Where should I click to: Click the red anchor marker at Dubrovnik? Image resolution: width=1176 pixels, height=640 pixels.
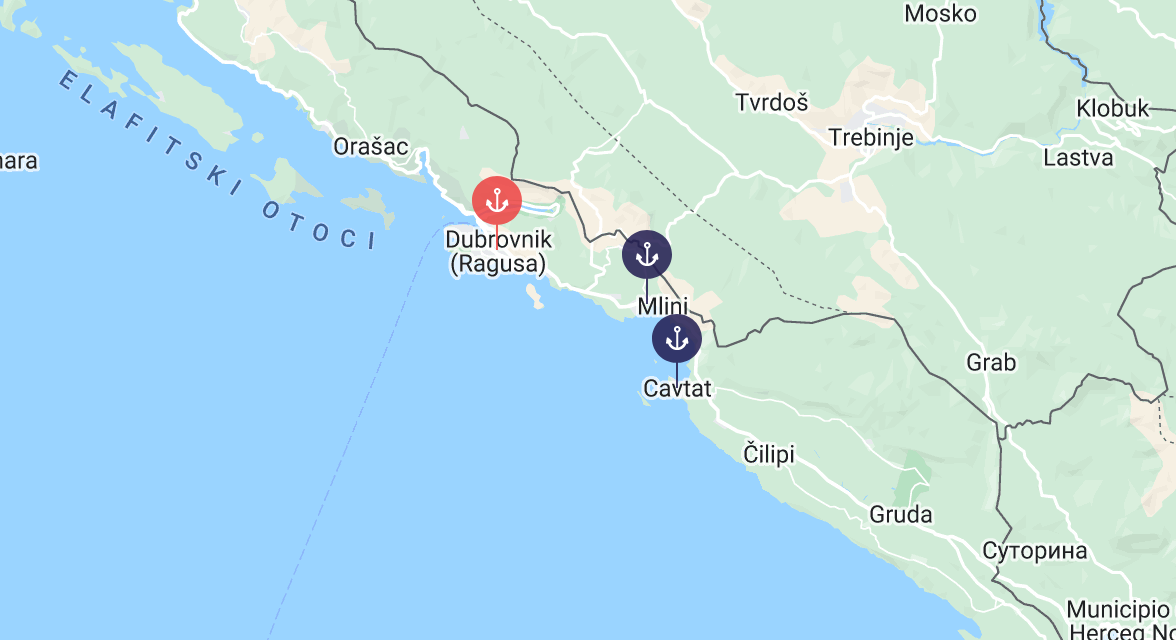[x=496, y=201]
